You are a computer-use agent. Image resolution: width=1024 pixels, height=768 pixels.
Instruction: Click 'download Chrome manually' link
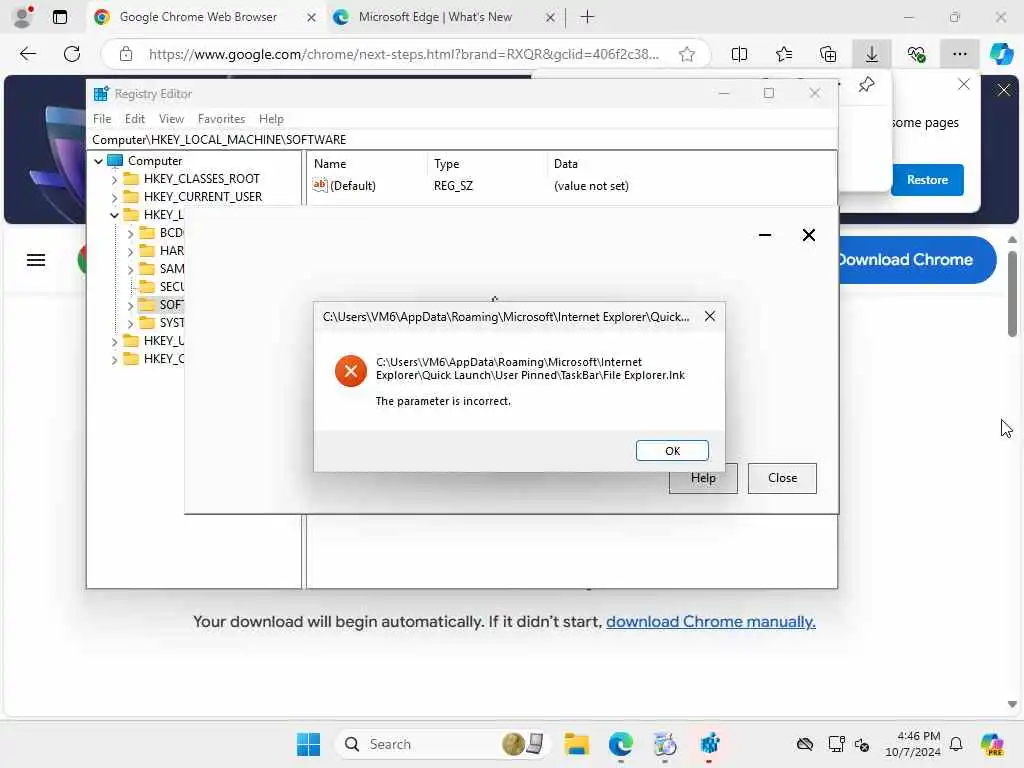711,622
